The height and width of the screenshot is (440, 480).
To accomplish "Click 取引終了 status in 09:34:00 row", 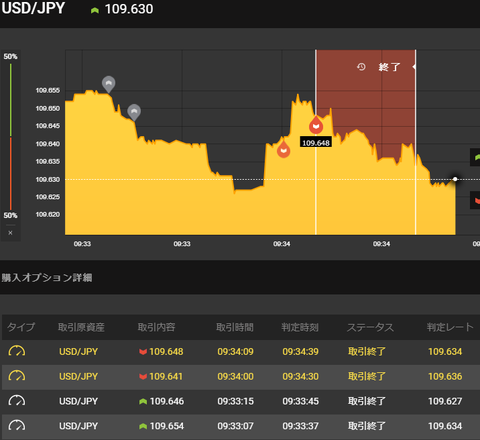I will pyautogui.click(x=367, y=376).
